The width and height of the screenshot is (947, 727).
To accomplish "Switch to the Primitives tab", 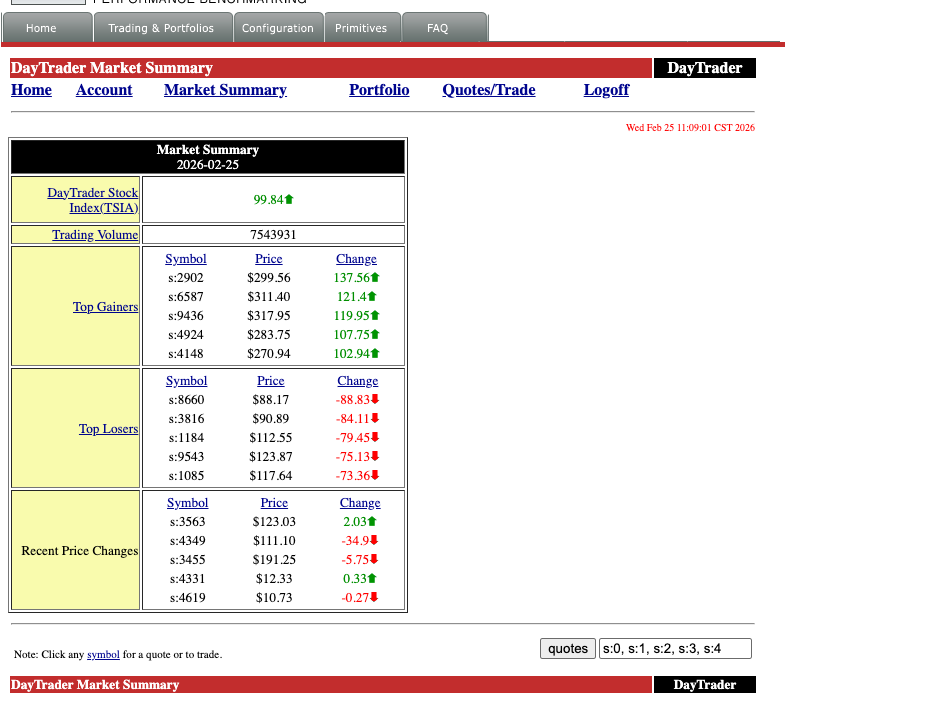I will 362,28.
